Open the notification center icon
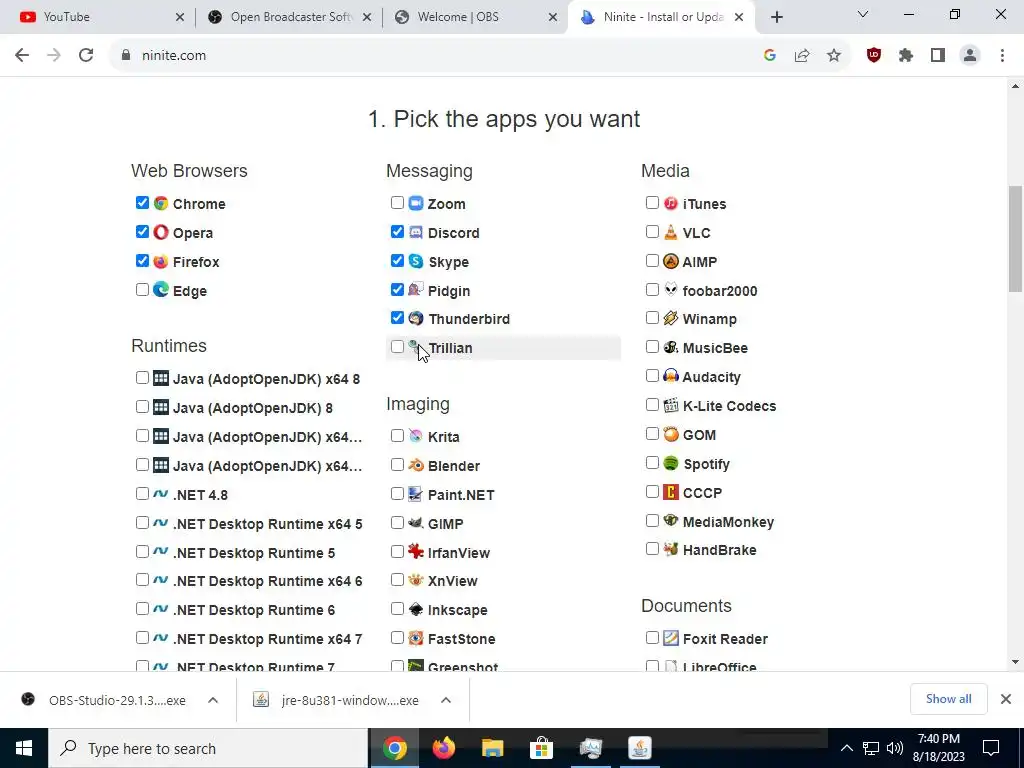The width and height of the screenshot is (1024, 768). pyautogui.click(x=991, y=748)
